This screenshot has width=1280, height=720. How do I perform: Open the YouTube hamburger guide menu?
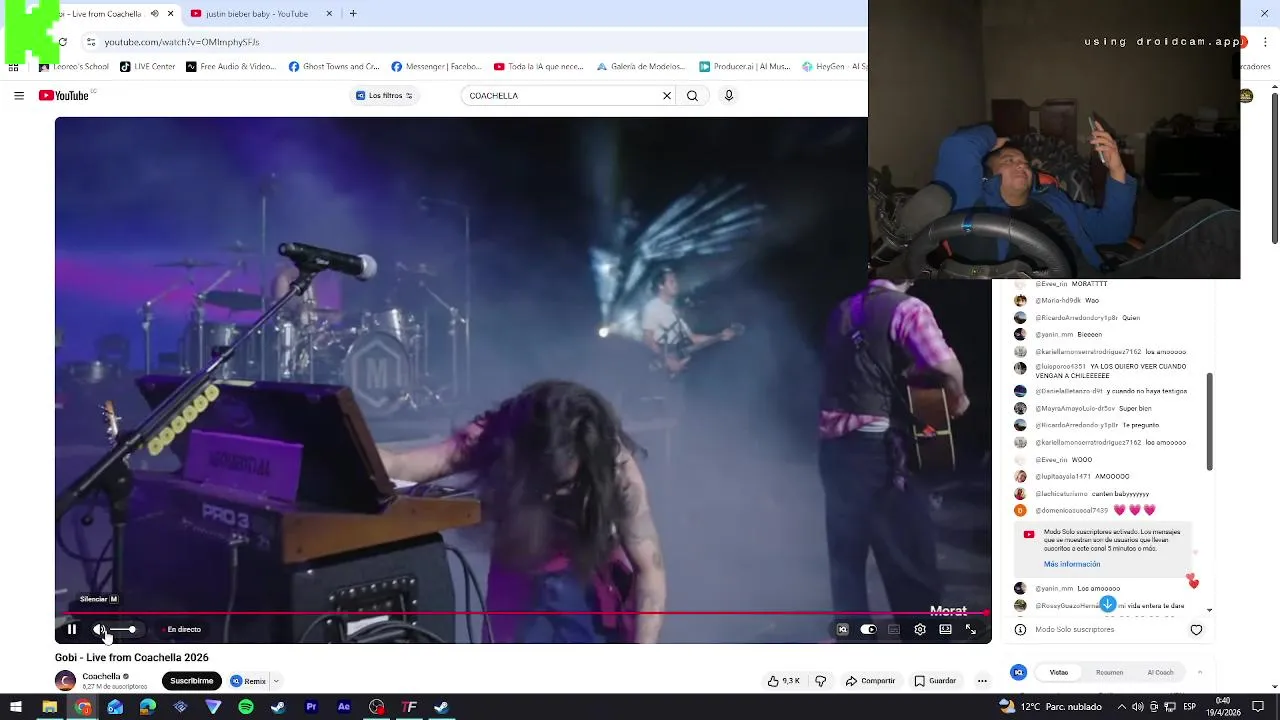point(19,96)
